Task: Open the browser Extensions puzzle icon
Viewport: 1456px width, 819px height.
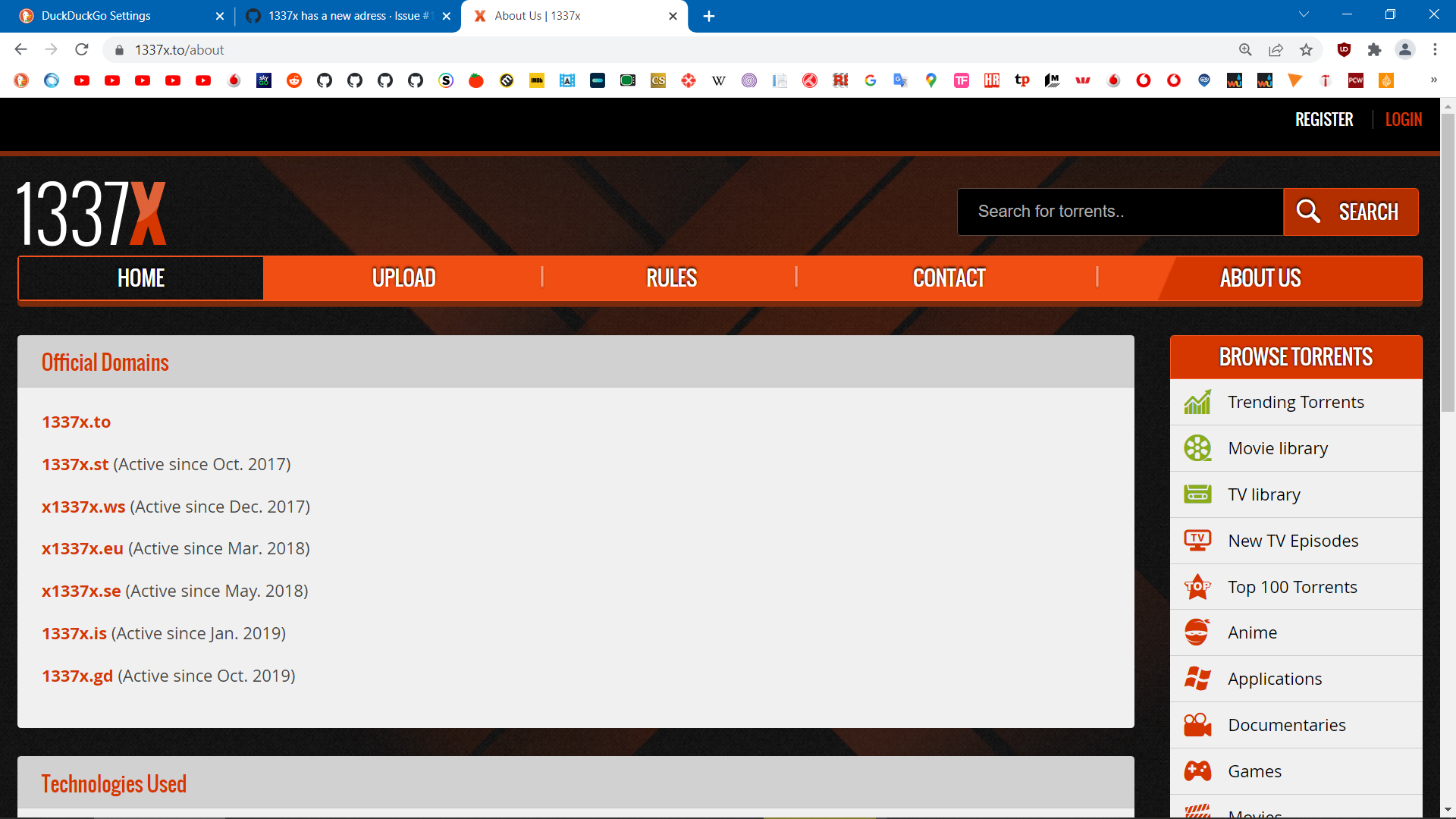Action: click(x=1374, y=50)
